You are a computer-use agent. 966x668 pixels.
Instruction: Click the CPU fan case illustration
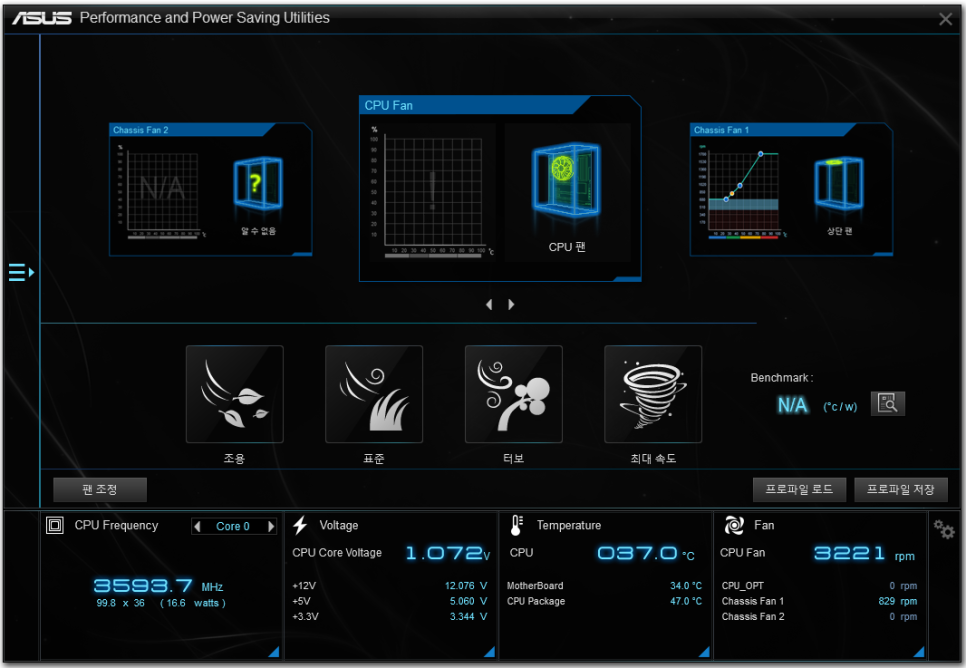point(567,180)
